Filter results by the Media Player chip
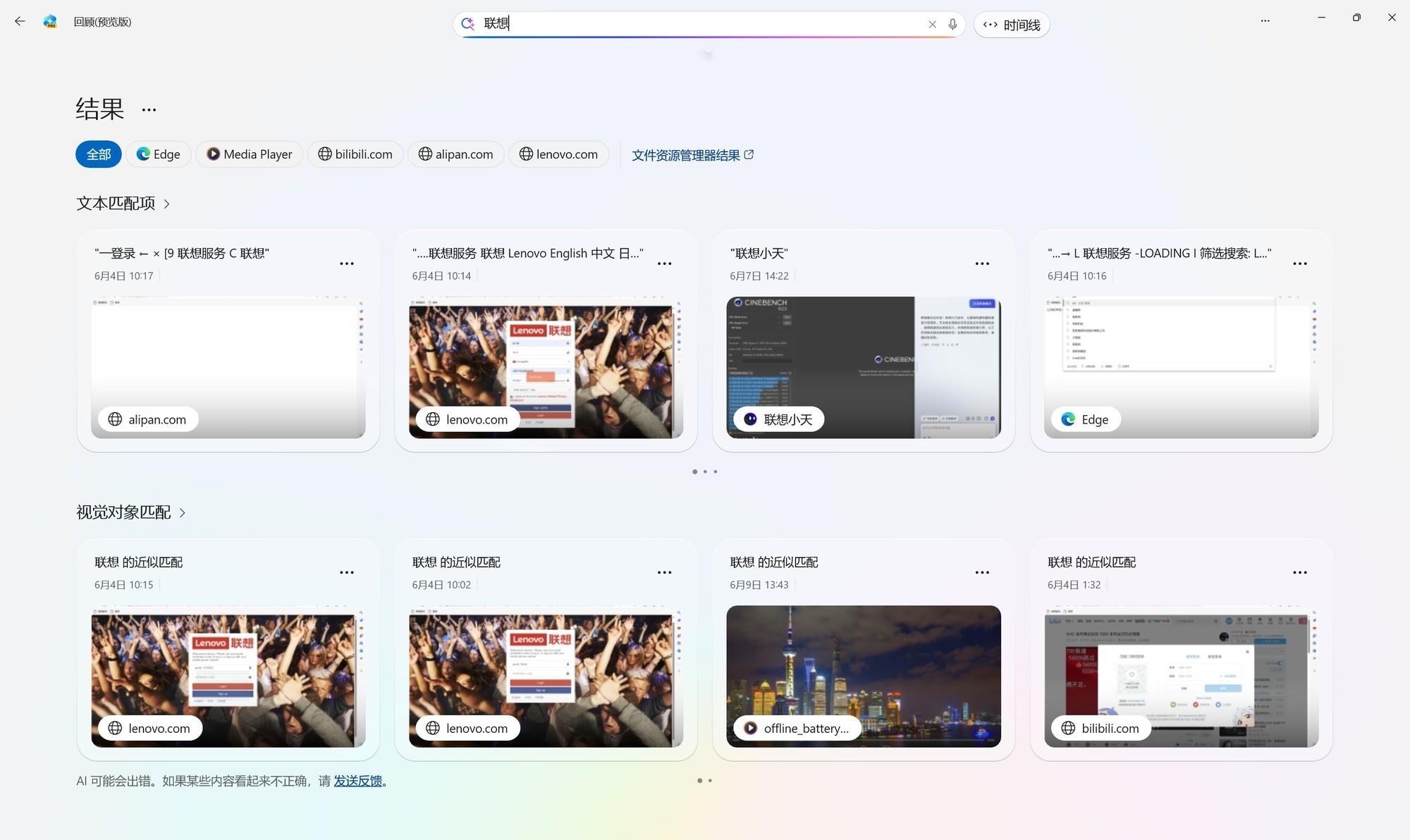The width and height of the screenshot is (1410, 840). tap(250, 154)
